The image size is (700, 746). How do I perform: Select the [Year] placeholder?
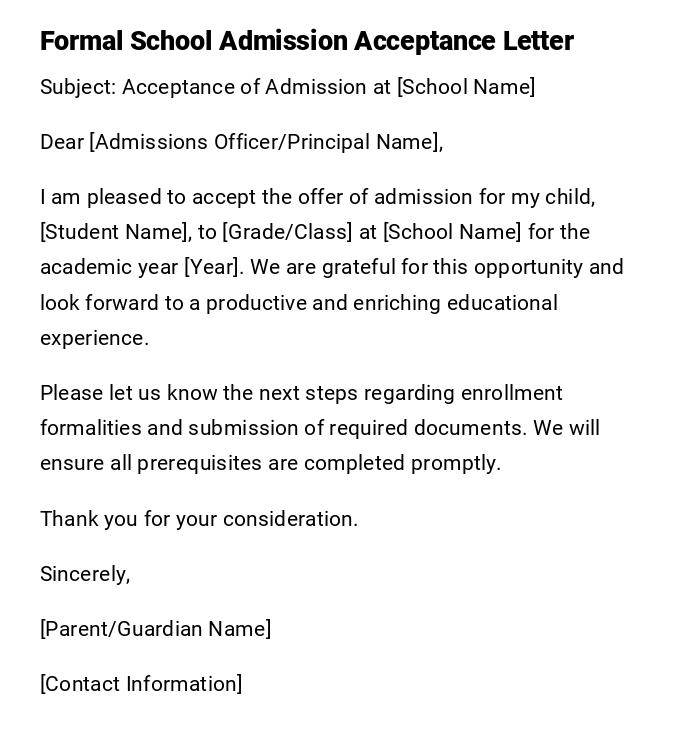click(x=213, y=267)
